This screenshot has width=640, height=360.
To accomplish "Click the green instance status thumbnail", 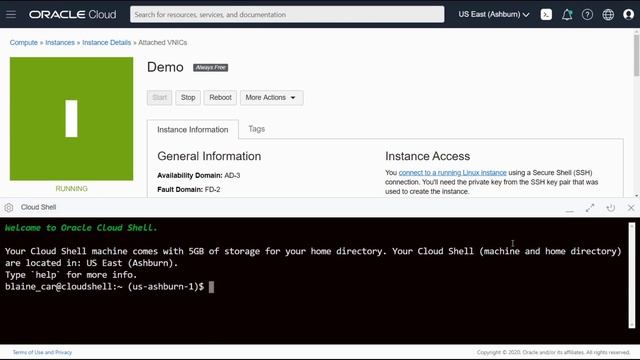I will pyautogui.click(x=71, y=119).
